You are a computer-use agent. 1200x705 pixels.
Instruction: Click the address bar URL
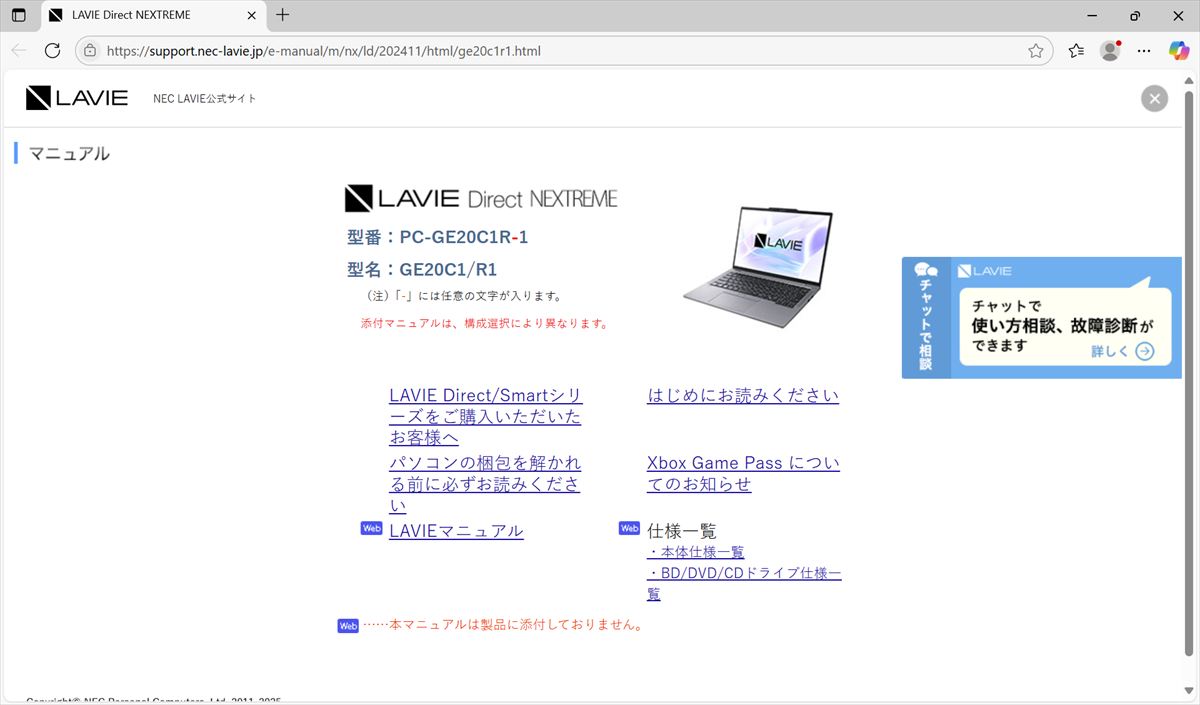point(324,50)
